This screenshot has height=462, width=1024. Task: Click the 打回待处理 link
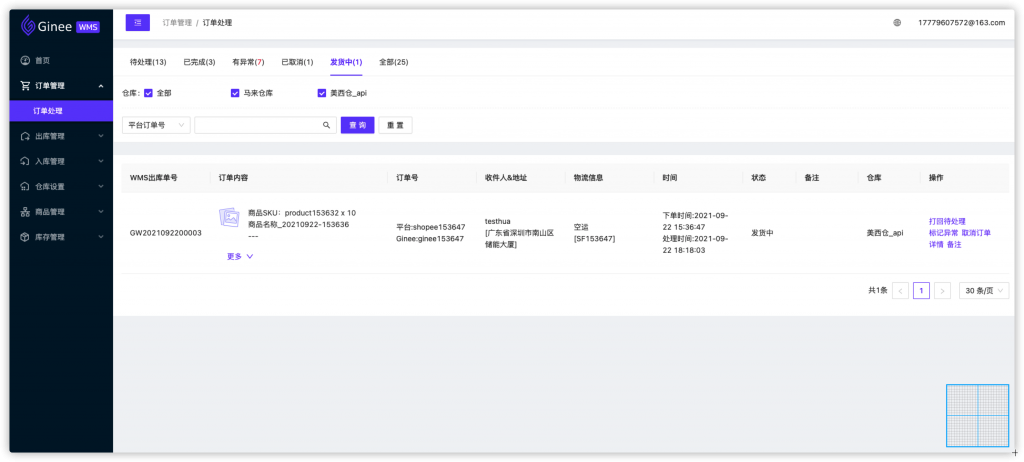coord(947,222)
